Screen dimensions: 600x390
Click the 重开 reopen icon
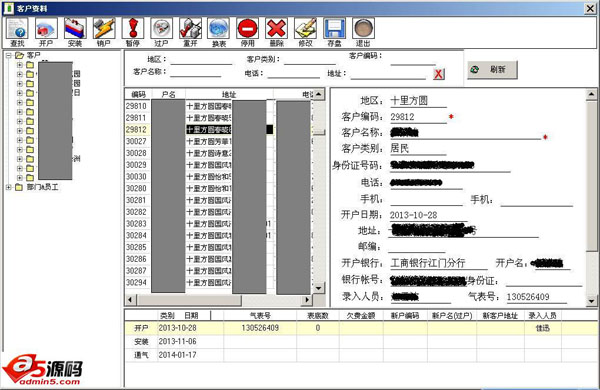point(190,32)
